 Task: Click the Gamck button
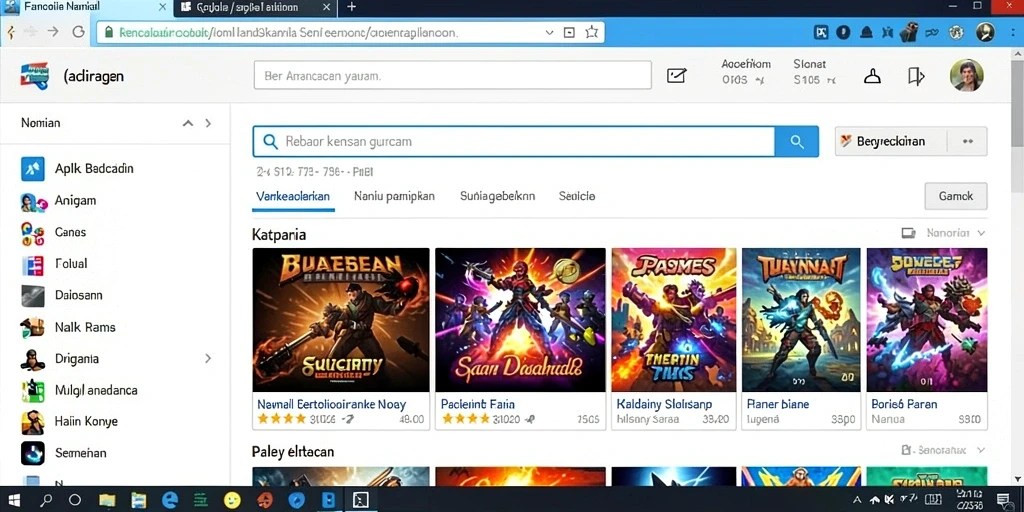point(955,196)
